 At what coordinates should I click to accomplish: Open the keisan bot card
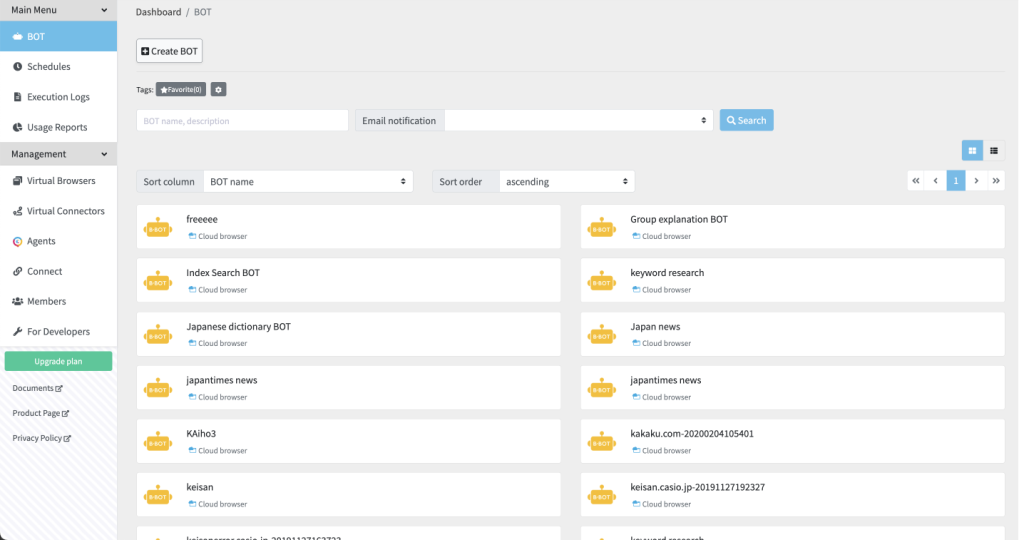348,494
